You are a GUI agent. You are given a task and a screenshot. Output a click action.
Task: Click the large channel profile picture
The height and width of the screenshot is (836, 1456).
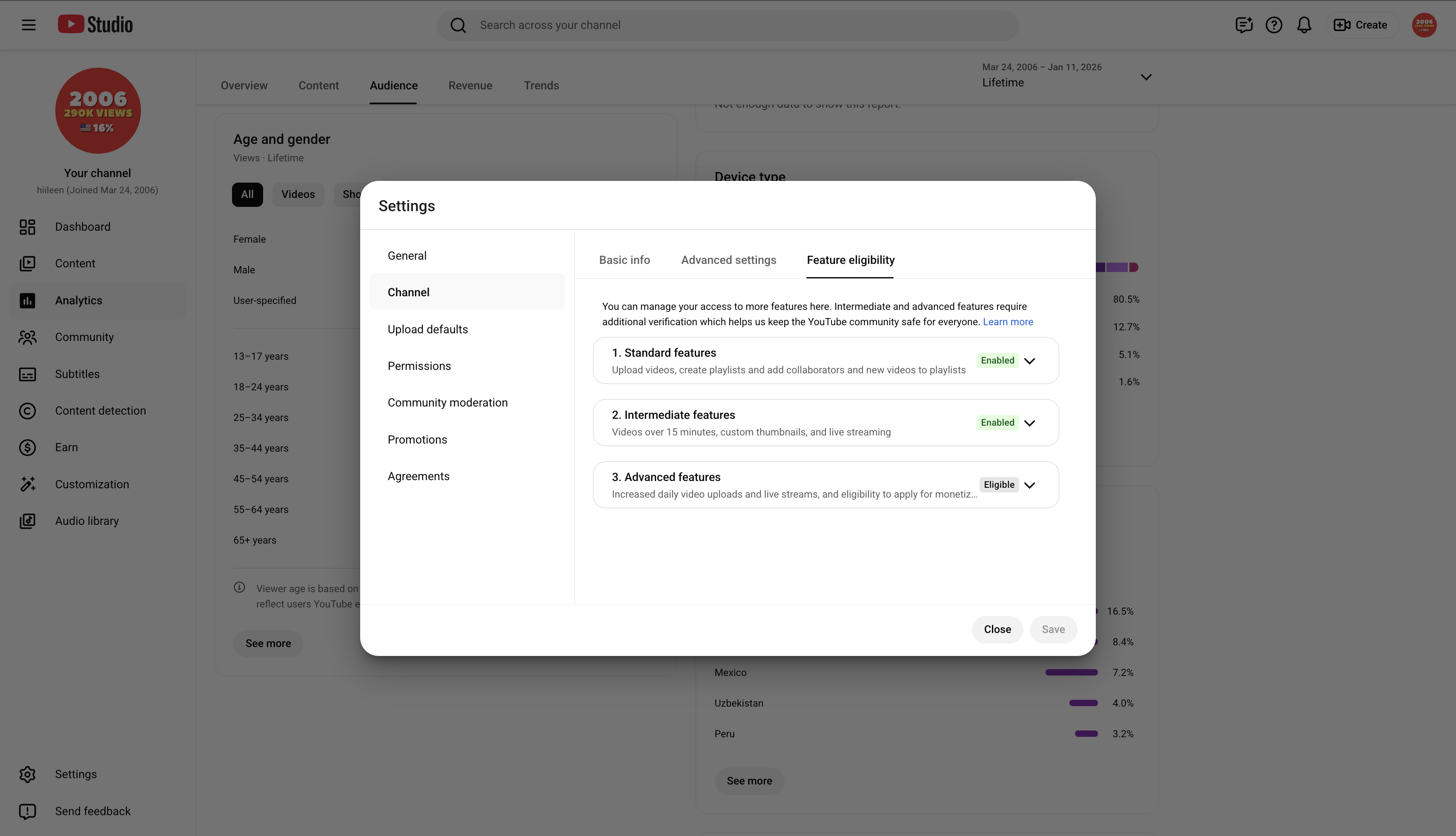coord(98,111)
